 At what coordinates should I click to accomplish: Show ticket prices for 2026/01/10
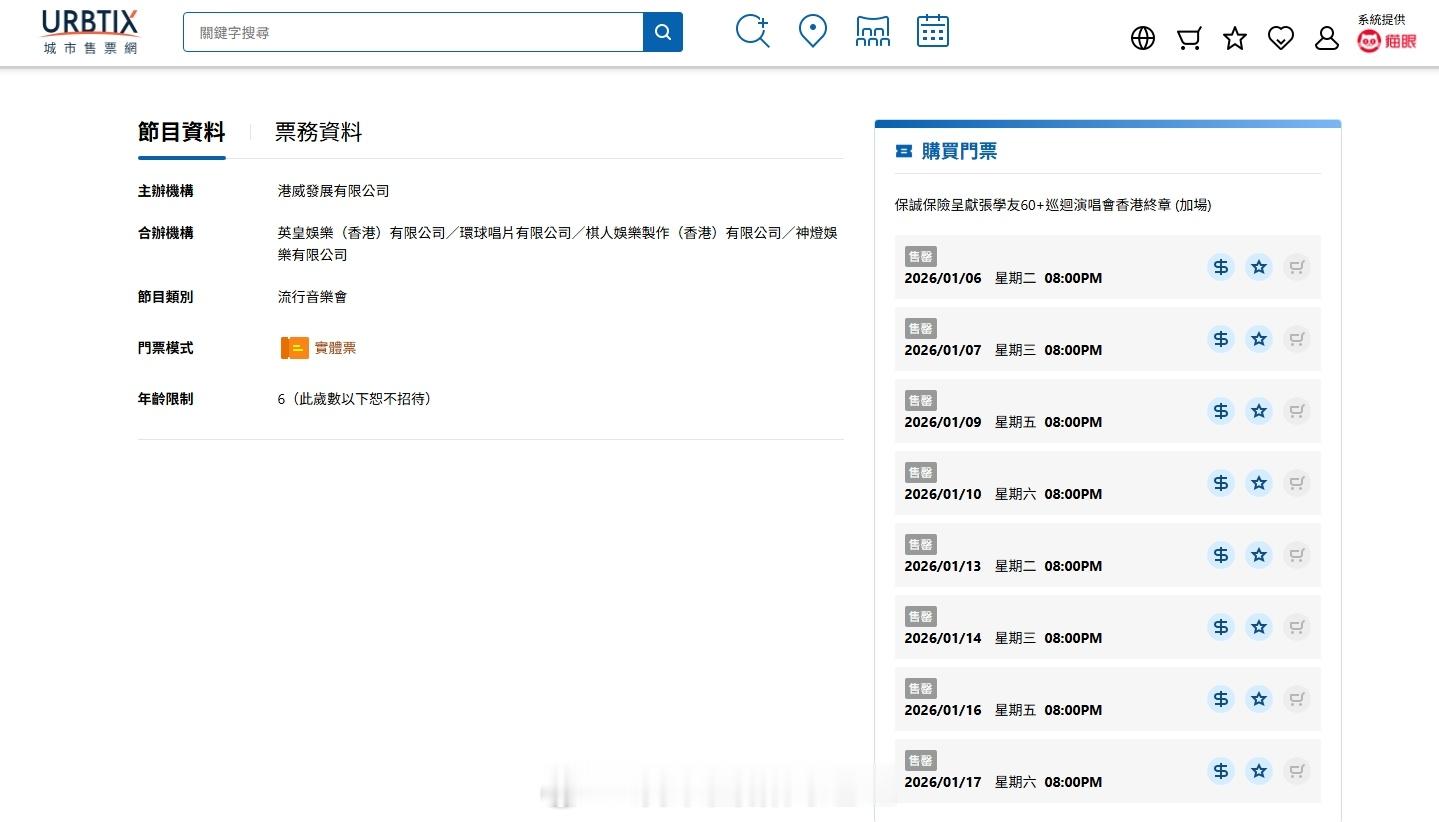click(1221, 483)
